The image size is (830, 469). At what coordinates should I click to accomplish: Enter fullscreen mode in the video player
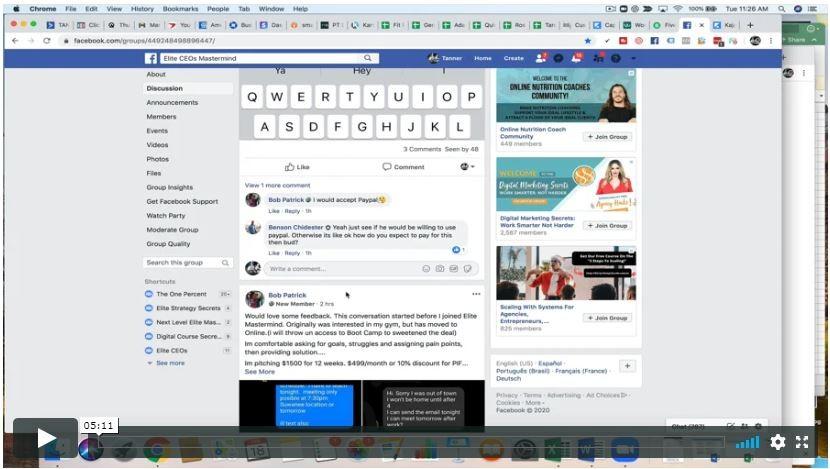click(802, 441)
